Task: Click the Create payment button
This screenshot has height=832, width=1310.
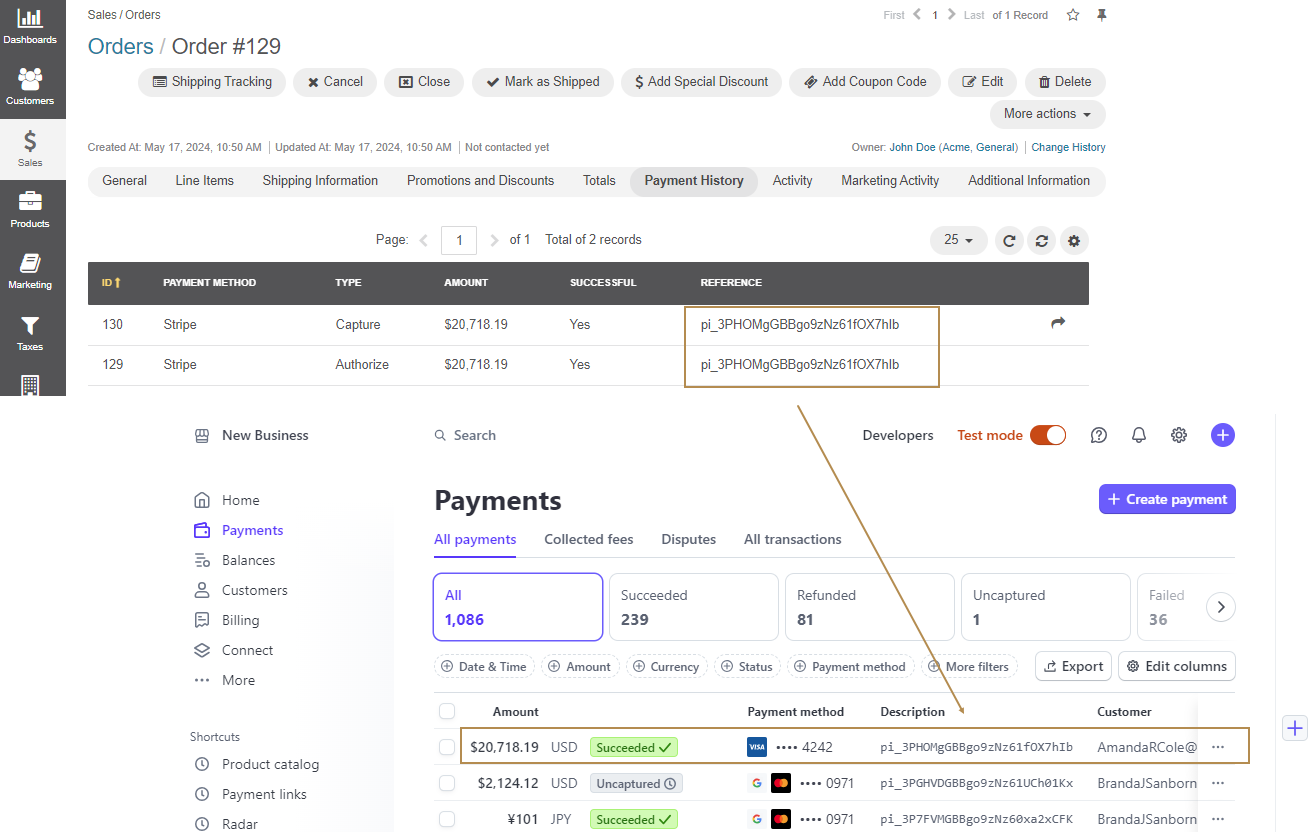Action: click(1166, 499)
